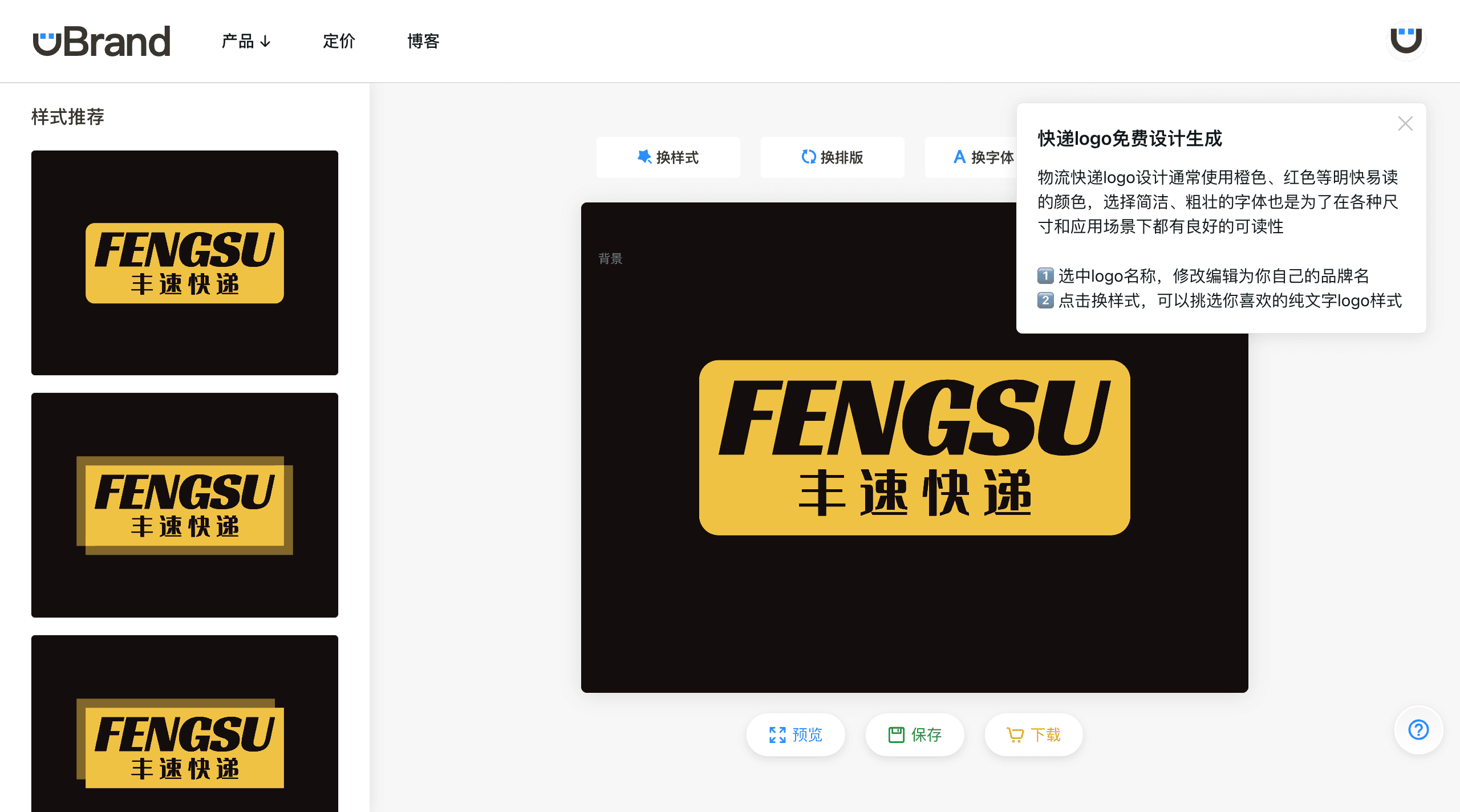The width and height of the screenshot is (1460, 812).
Task: Click the uBrand logo in header
Action: [102, 41]
